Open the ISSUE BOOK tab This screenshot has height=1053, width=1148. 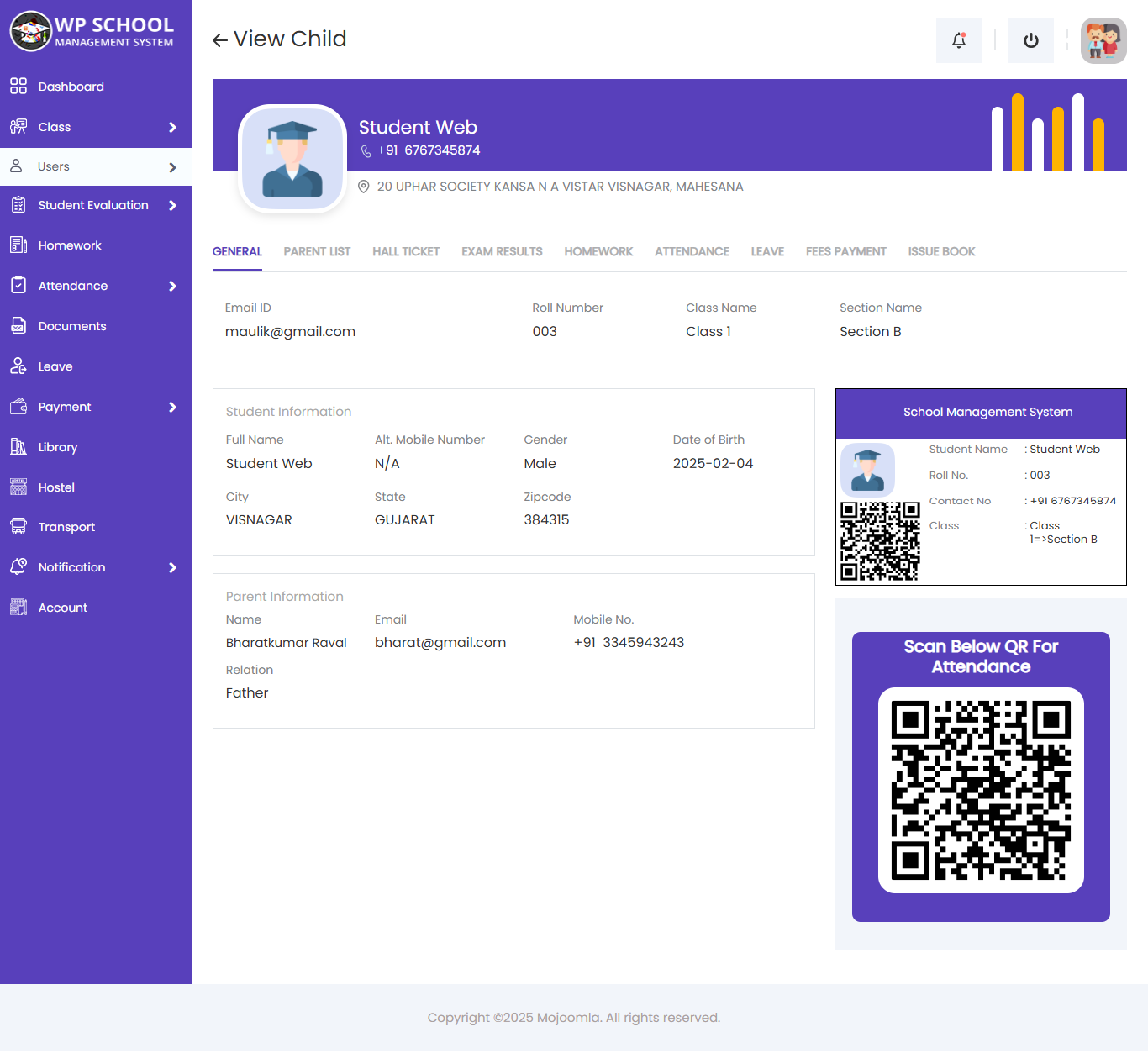(x=941, y=251)
